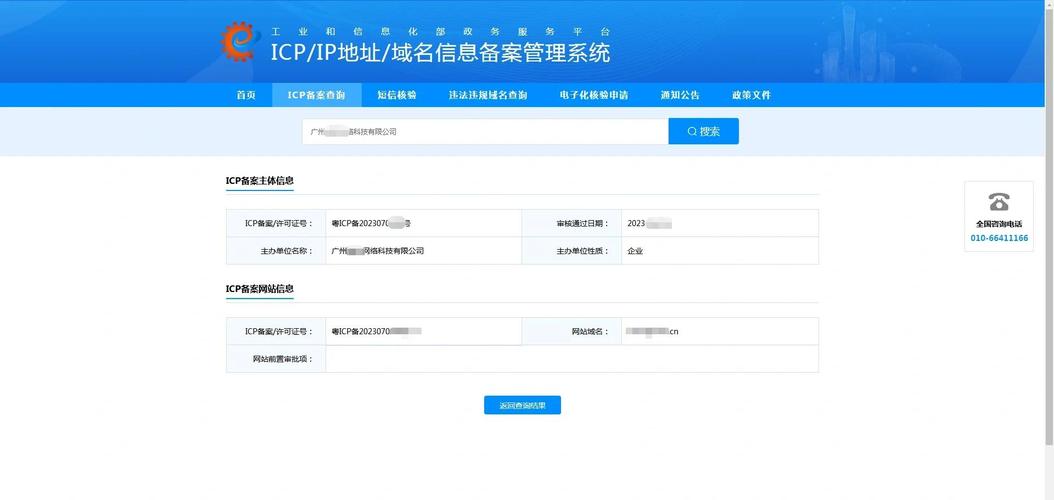
Task: Click the ICP备案网站信息 section heading
Action: tap(260, 289)
